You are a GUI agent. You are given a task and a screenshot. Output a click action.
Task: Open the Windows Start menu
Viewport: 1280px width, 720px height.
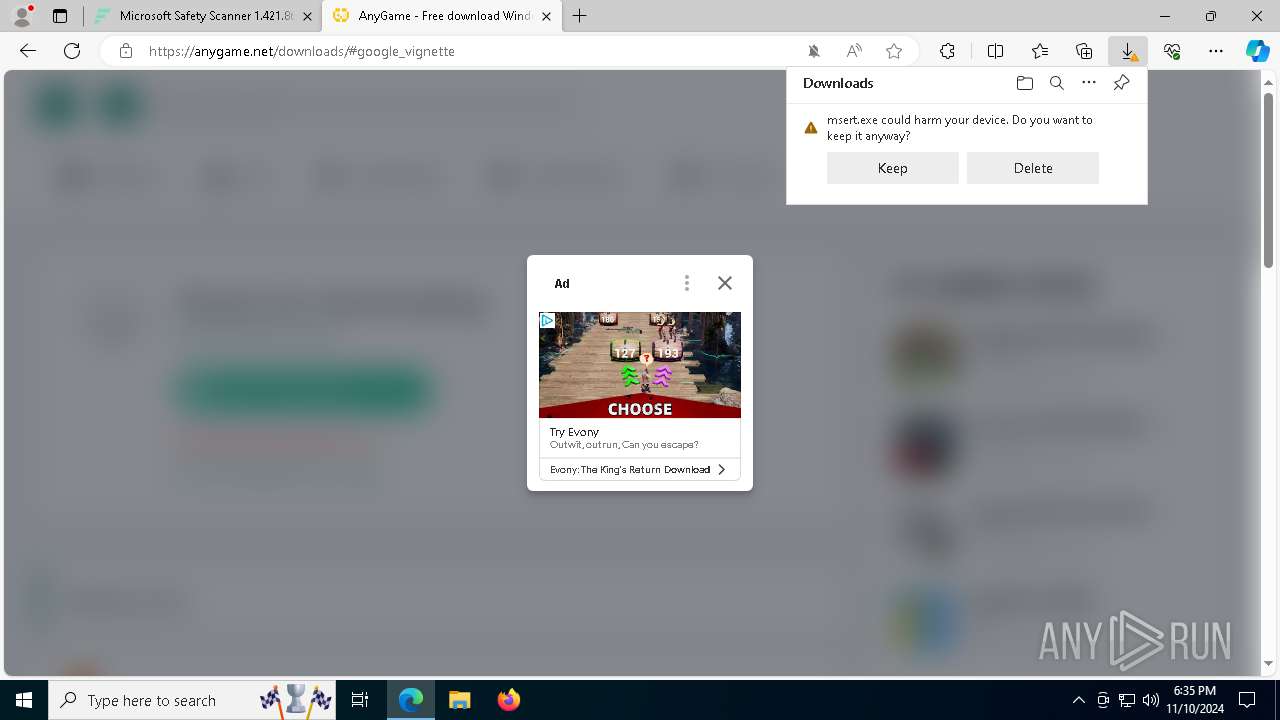tap(24, 700)
